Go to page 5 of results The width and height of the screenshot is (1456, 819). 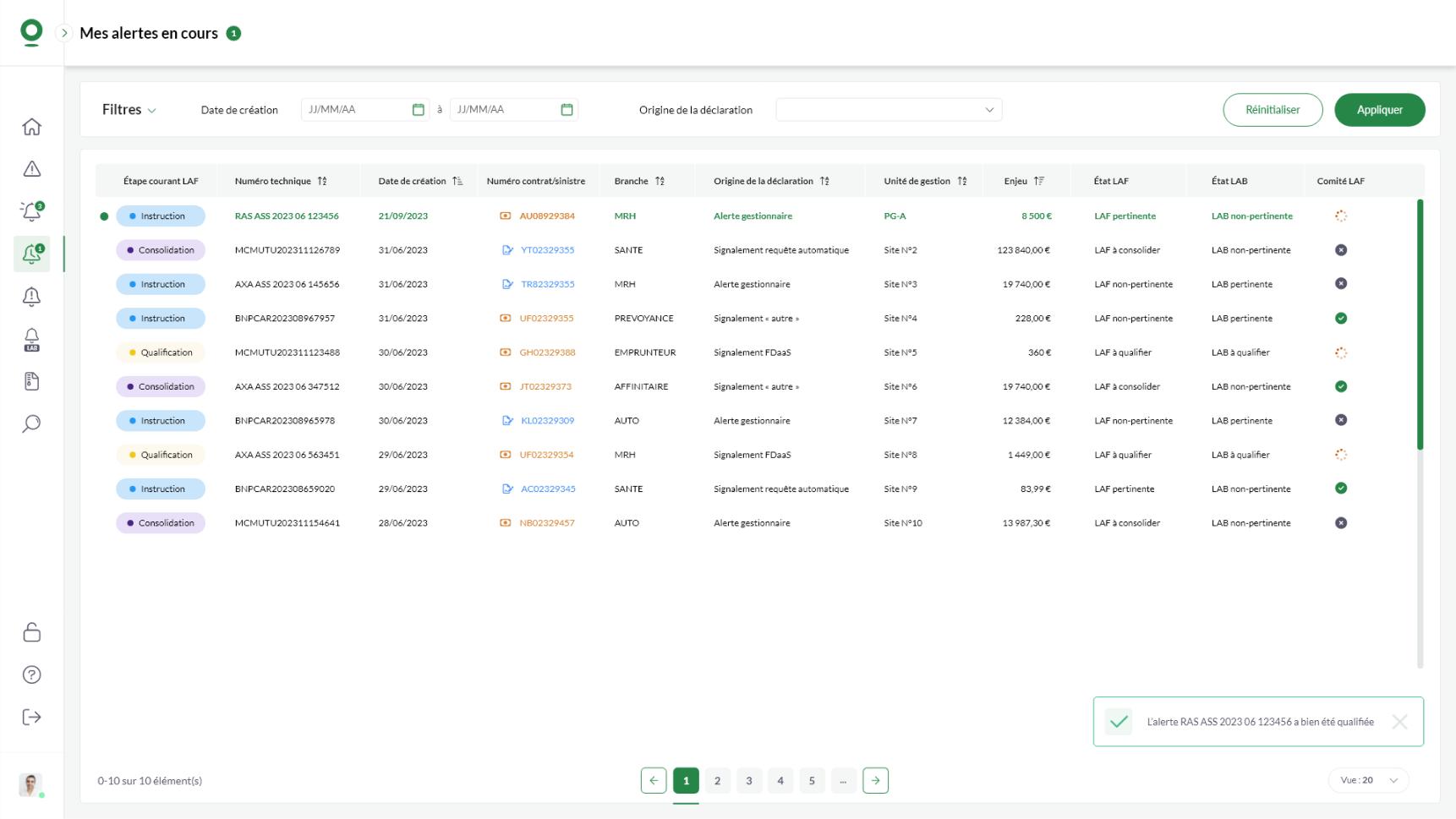pyautogui.click(x=812, y=781)
